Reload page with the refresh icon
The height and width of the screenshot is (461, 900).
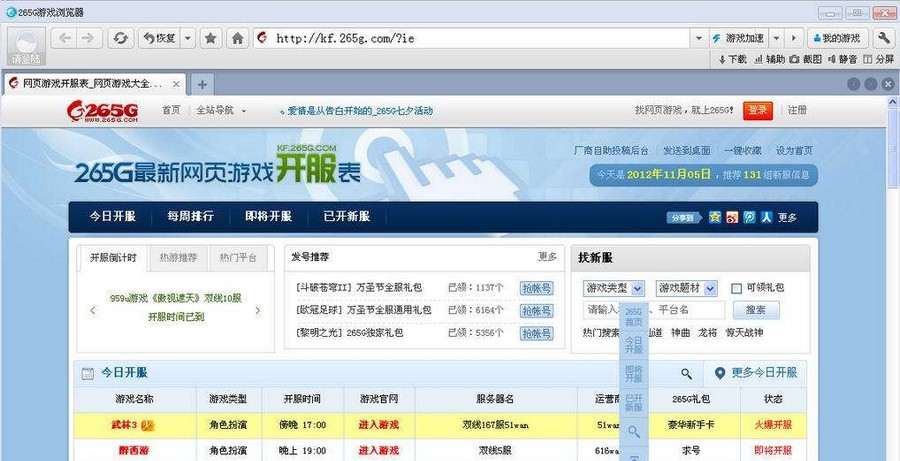pyautogui.click(x=121, y=38)
